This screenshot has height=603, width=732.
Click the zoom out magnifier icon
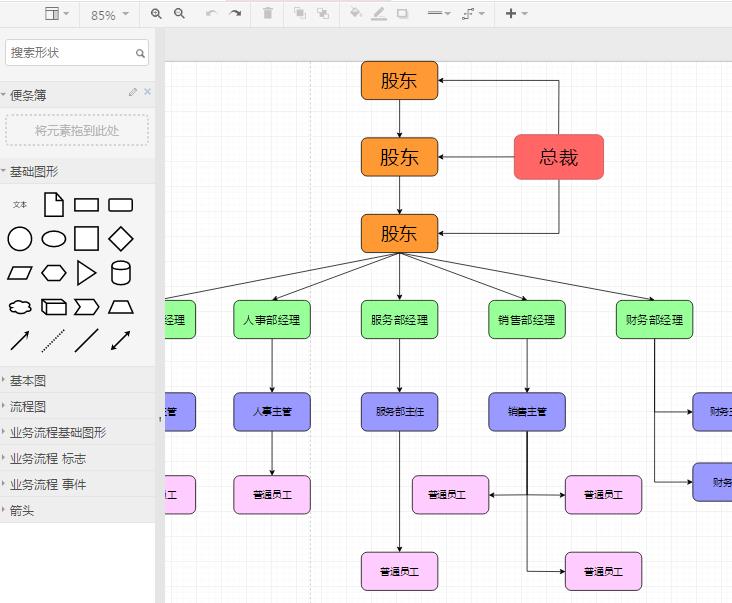[179, 14]
